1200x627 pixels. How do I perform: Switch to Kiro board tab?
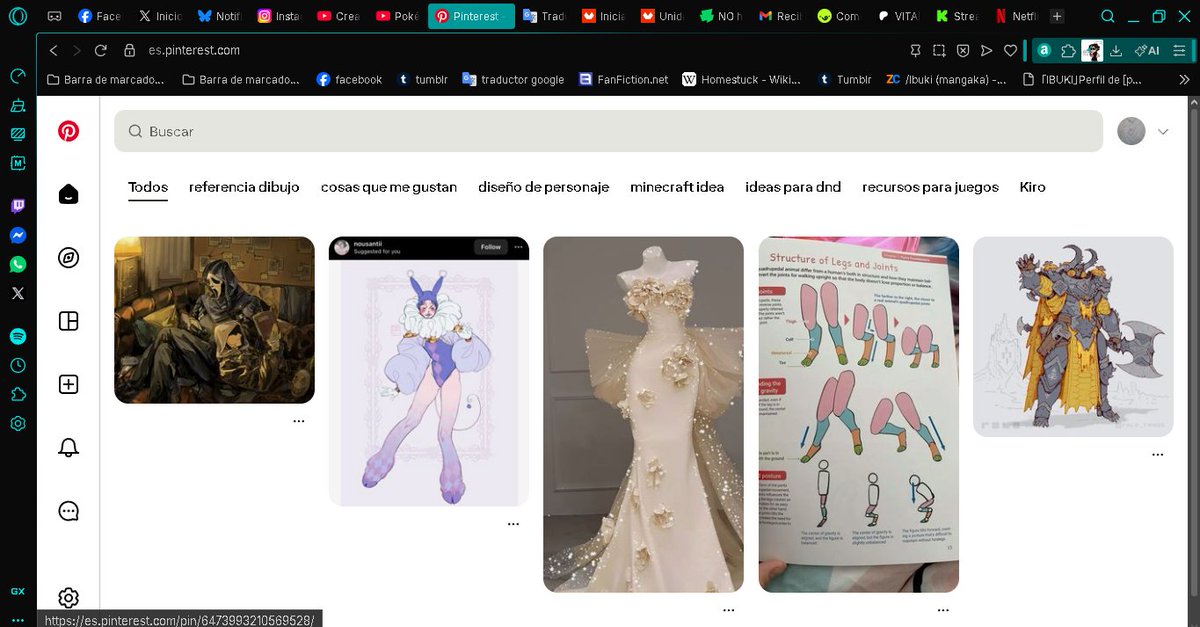(x=1033, y=187)
